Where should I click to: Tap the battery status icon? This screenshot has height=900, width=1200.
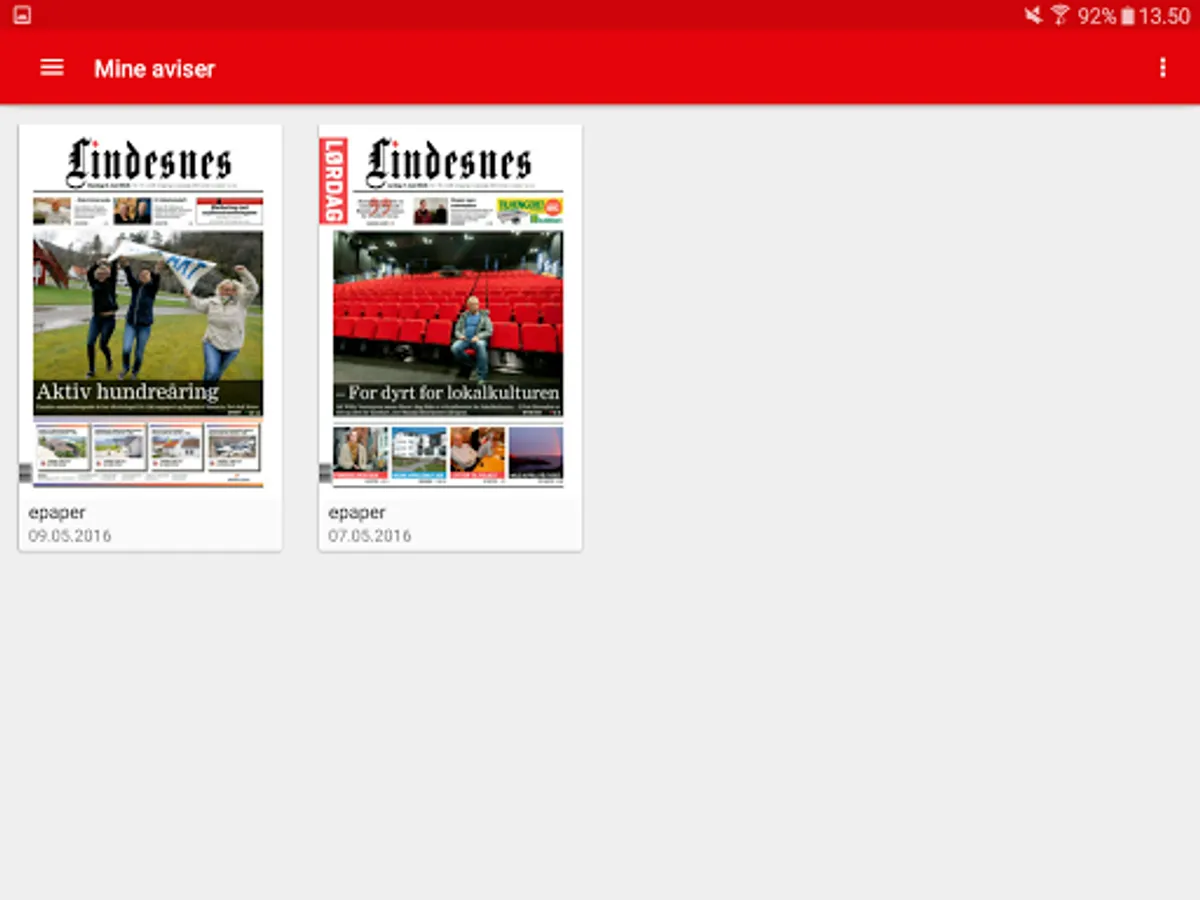point(1128,15)
